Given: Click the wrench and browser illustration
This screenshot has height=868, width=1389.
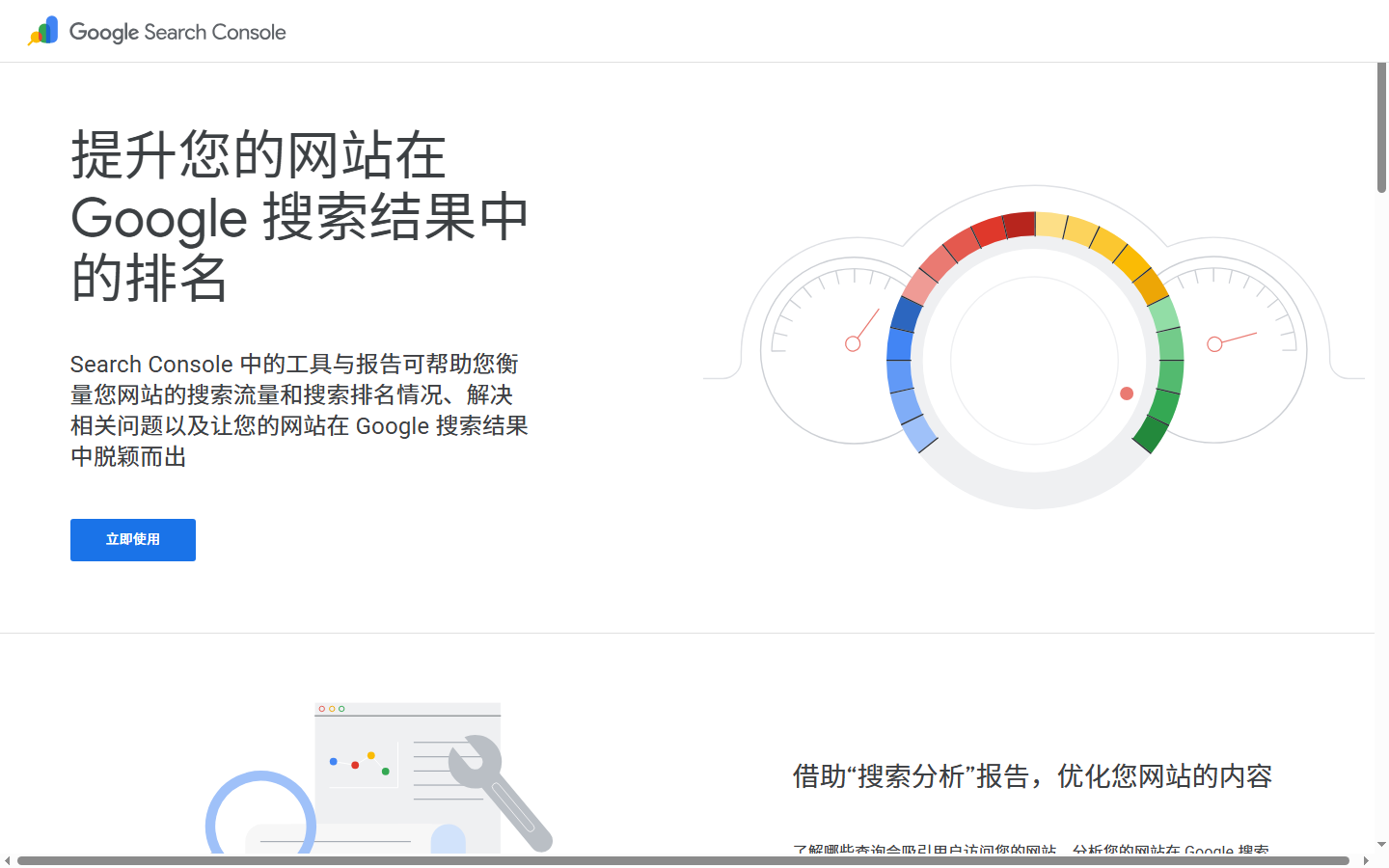Looking at the screenshot, I should tap(379, 778).
